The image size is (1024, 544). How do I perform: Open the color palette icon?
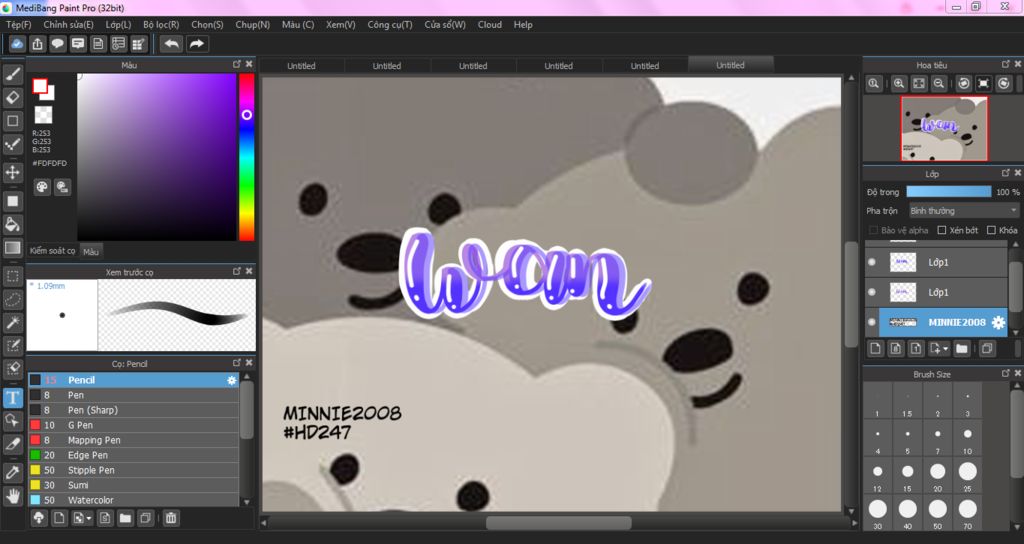(x=42, y=187)
